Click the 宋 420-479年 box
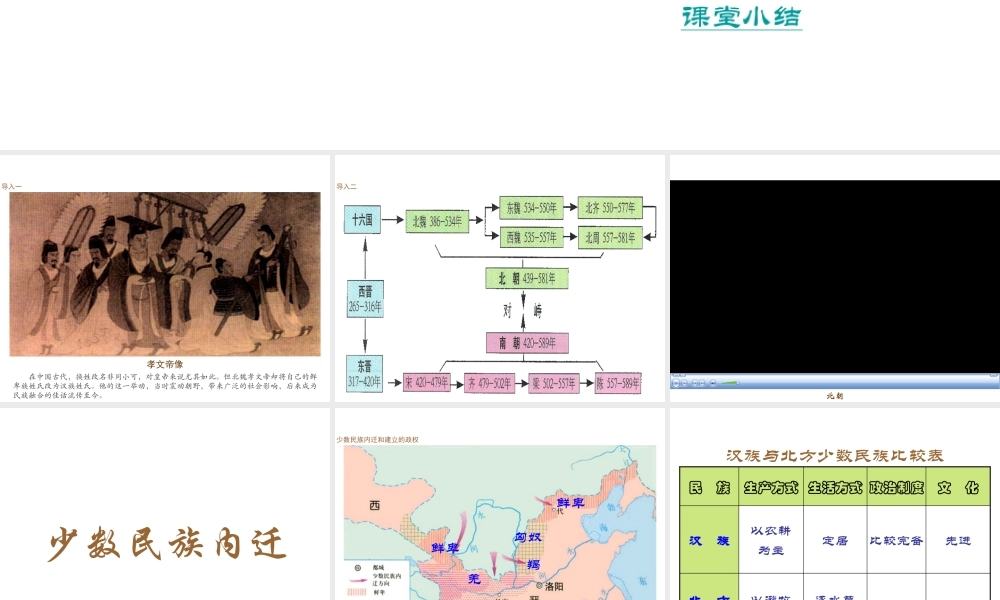 (427, 383)
